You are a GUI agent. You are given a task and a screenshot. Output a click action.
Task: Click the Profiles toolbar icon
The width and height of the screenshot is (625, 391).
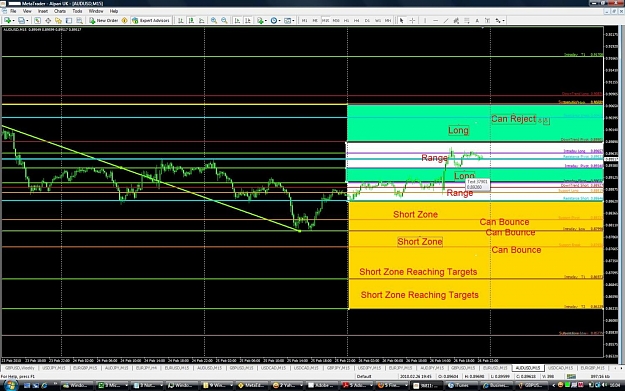click(x=21, y=20)
